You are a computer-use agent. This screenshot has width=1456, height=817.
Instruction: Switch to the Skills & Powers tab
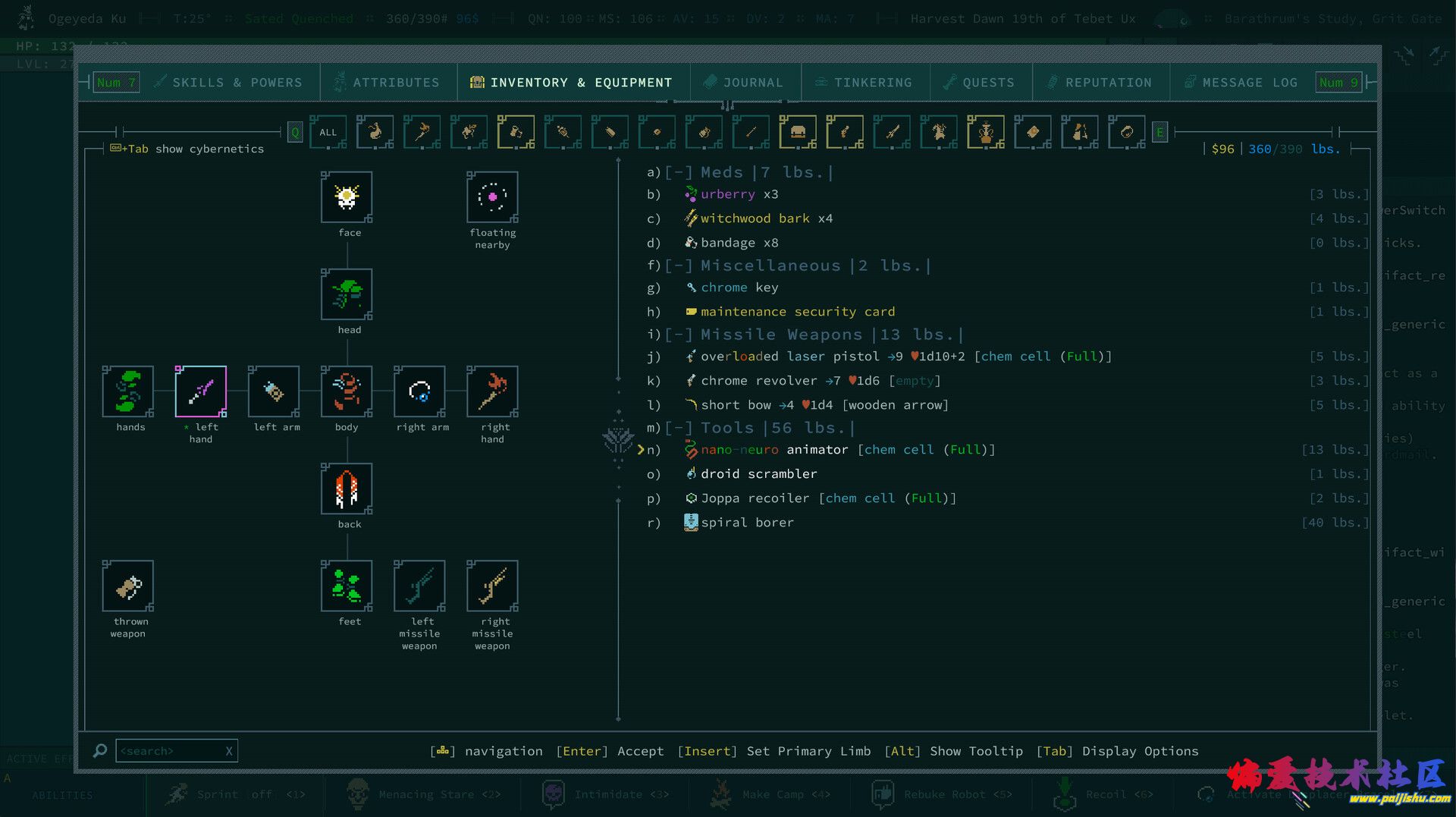(228, 83)
